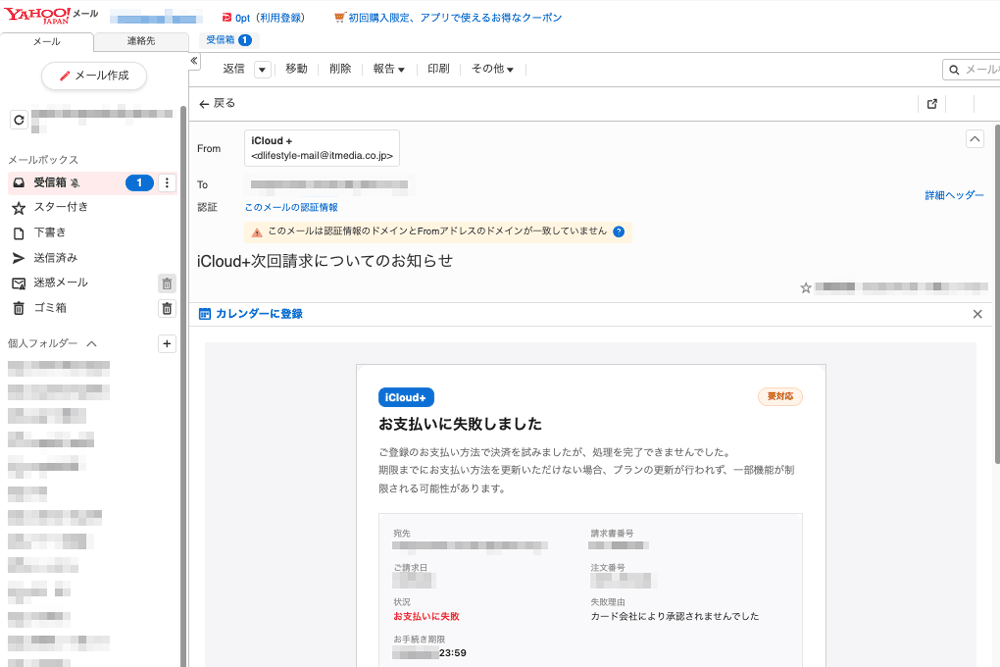Viewport: 1000px width, 667px height.
Task: Open the 詳細ヘッダー link
Action: (x=954, y=195)
